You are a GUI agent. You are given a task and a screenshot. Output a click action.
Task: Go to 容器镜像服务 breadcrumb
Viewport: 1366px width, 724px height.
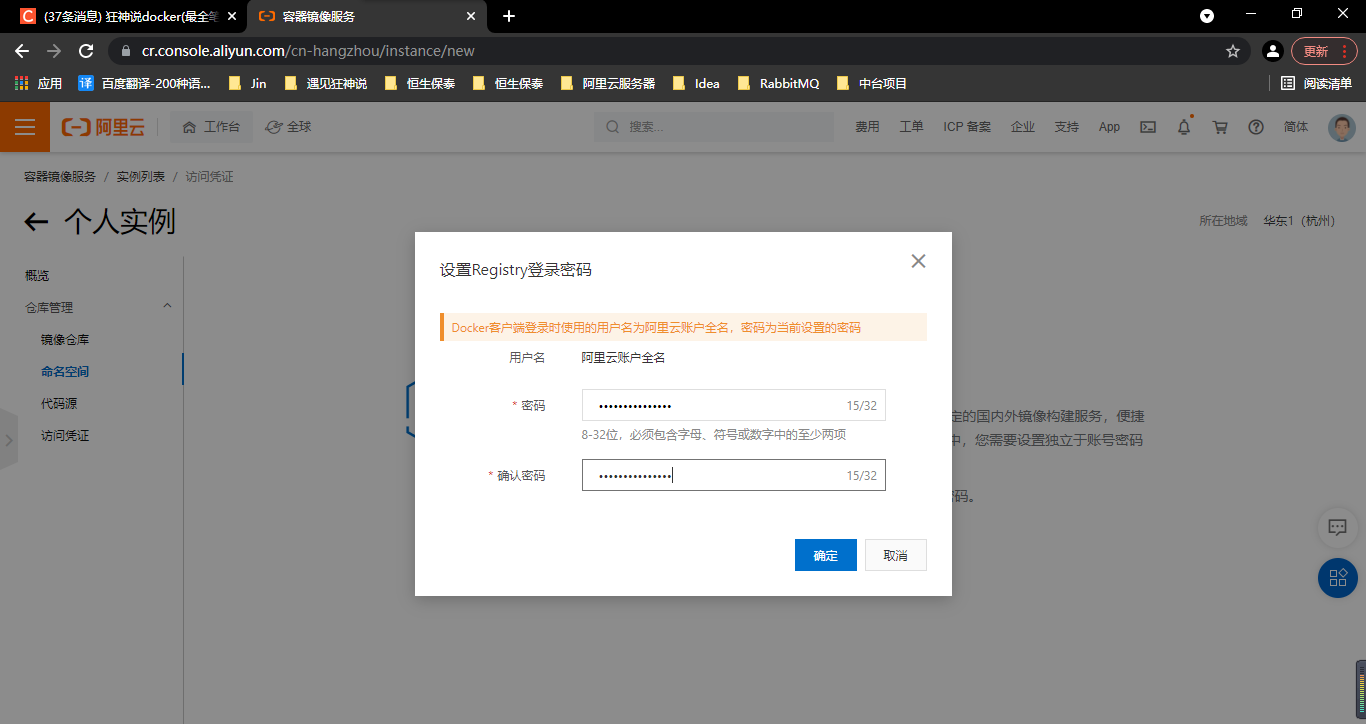point(60,176)
